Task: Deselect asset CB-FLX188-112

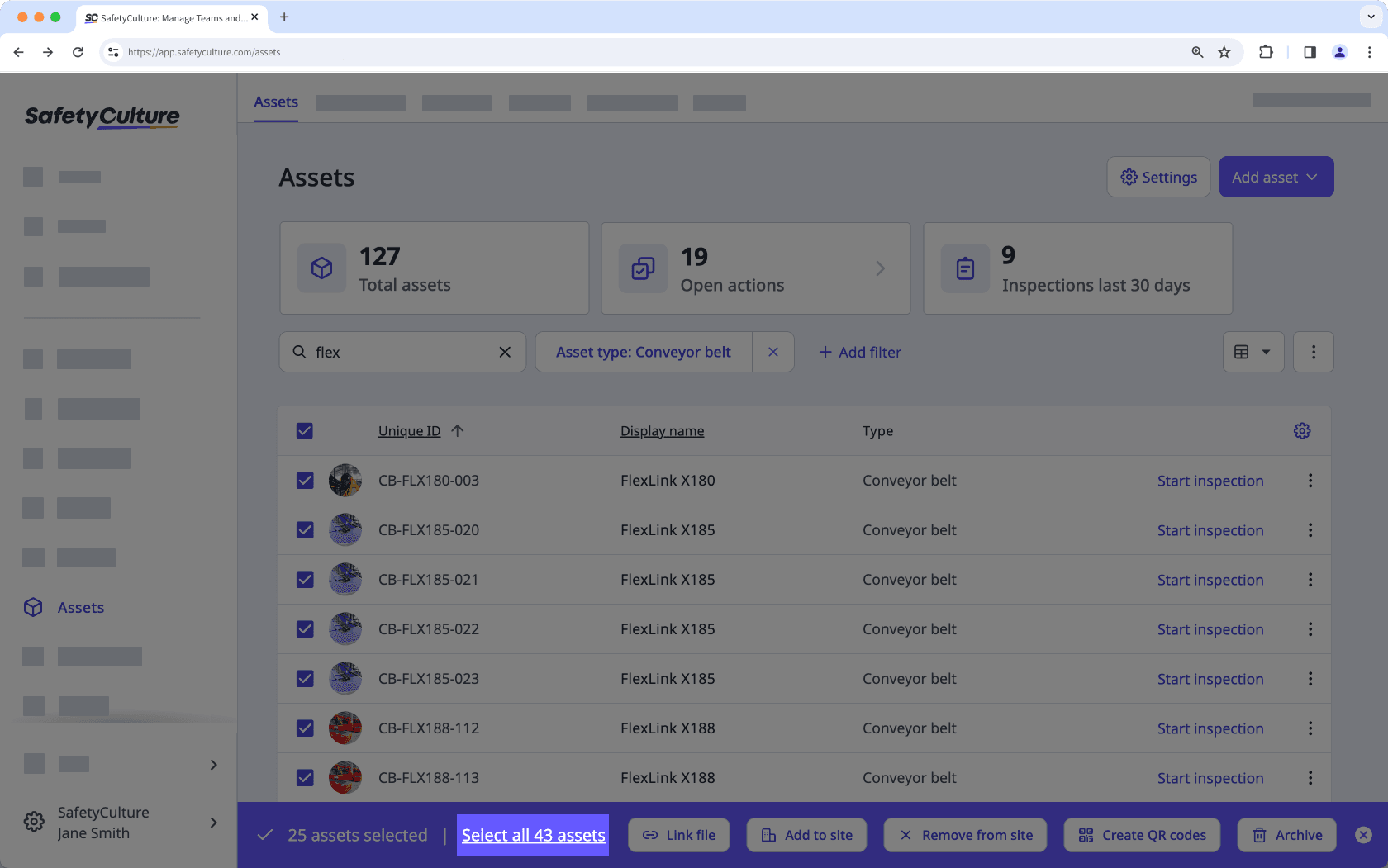Action: coord(305,728)
